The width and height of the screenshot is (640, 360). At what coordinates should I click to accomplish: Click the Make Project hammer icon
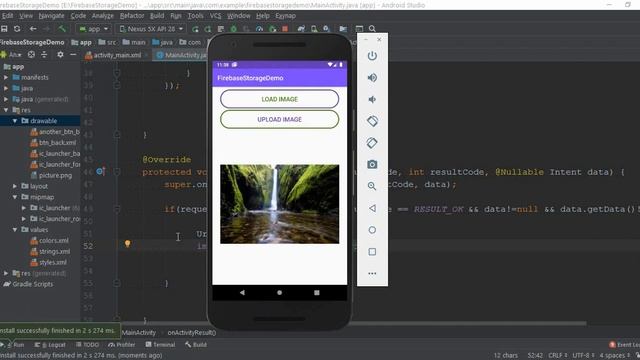62,29
